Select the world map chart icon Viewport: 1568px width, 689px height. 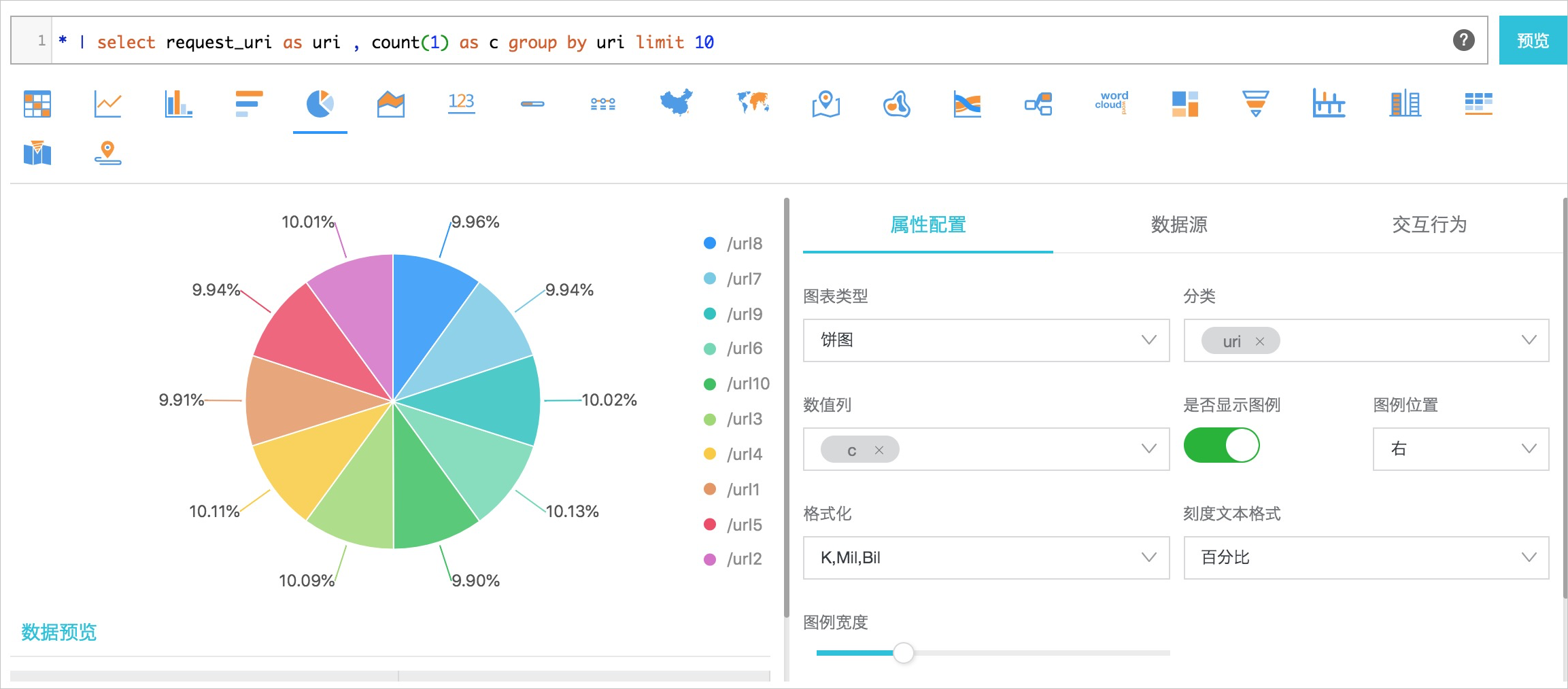pyautogui.click(x=753, y=103)
